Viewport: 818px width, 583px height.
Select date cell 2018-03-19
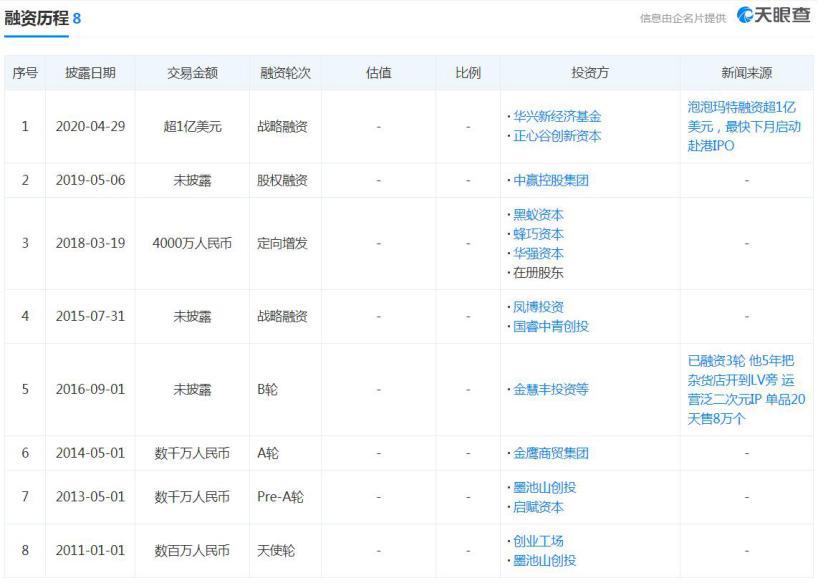[90, 244]
